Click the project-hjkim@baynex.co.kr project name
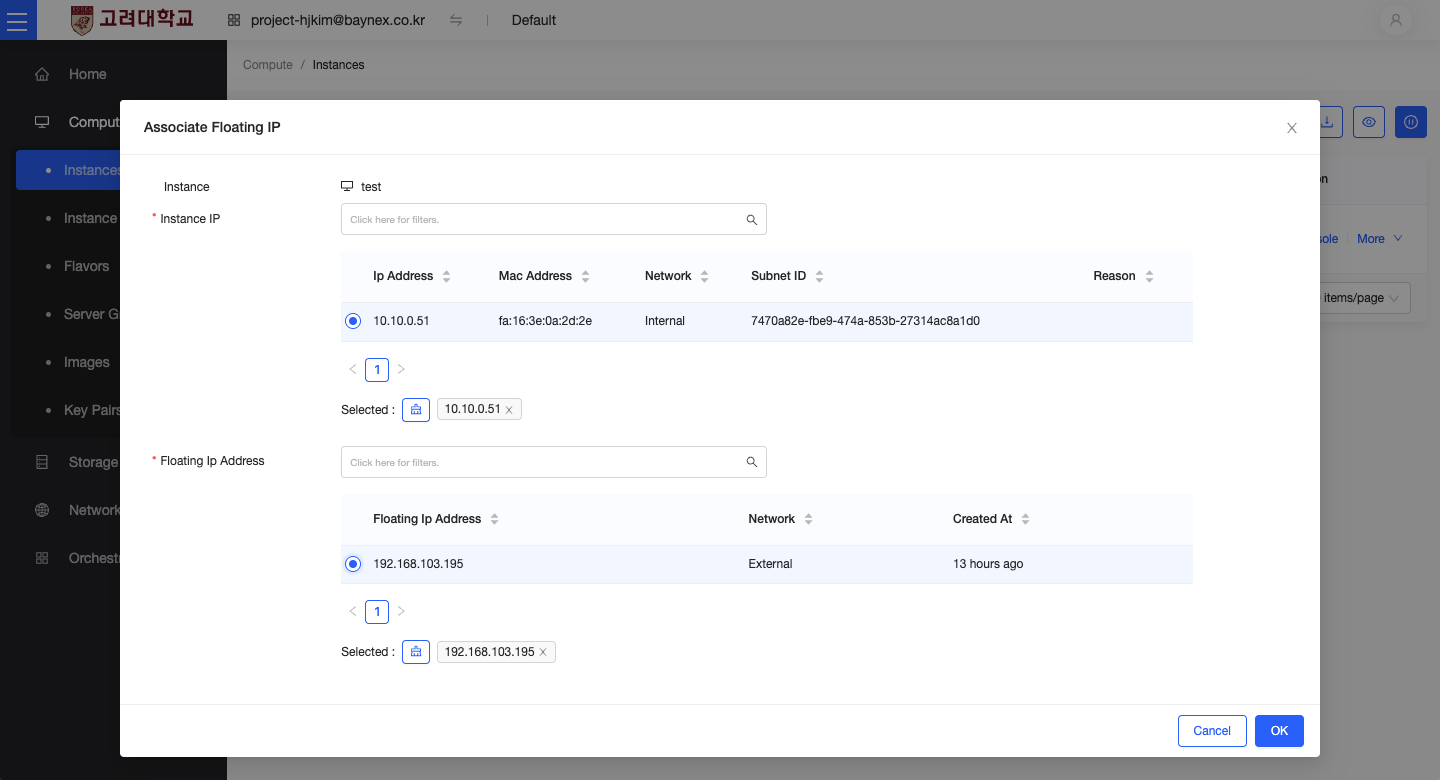 pyautogui.click(x=338, y=20)
